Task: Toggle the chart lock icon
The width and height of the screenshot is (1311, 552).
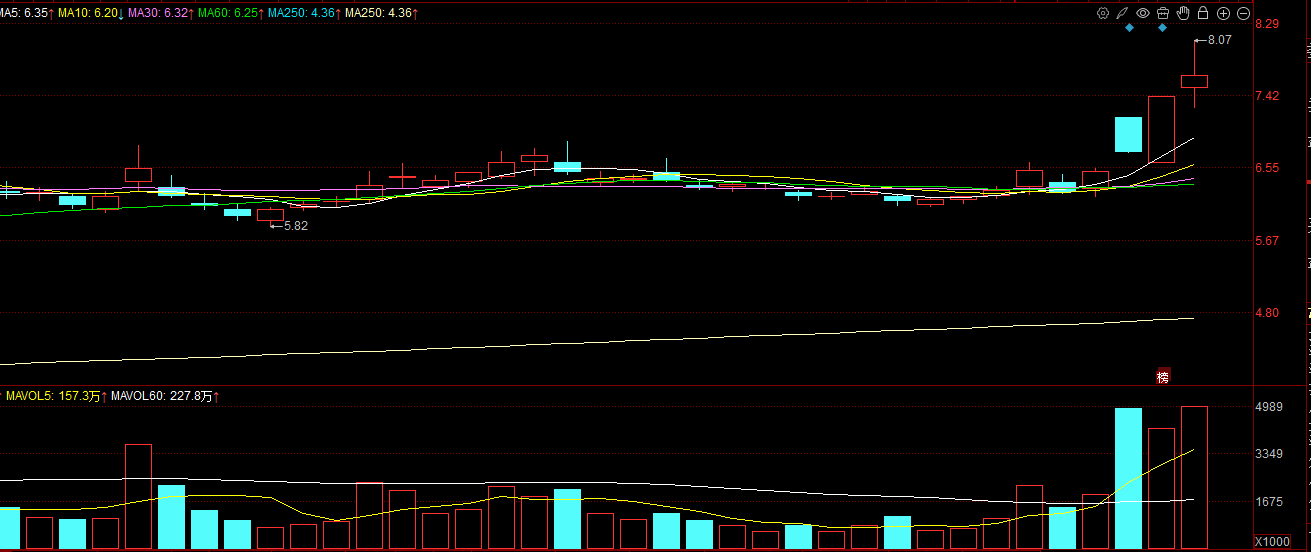Action: pyautogui.click(x=1203, y=13)
